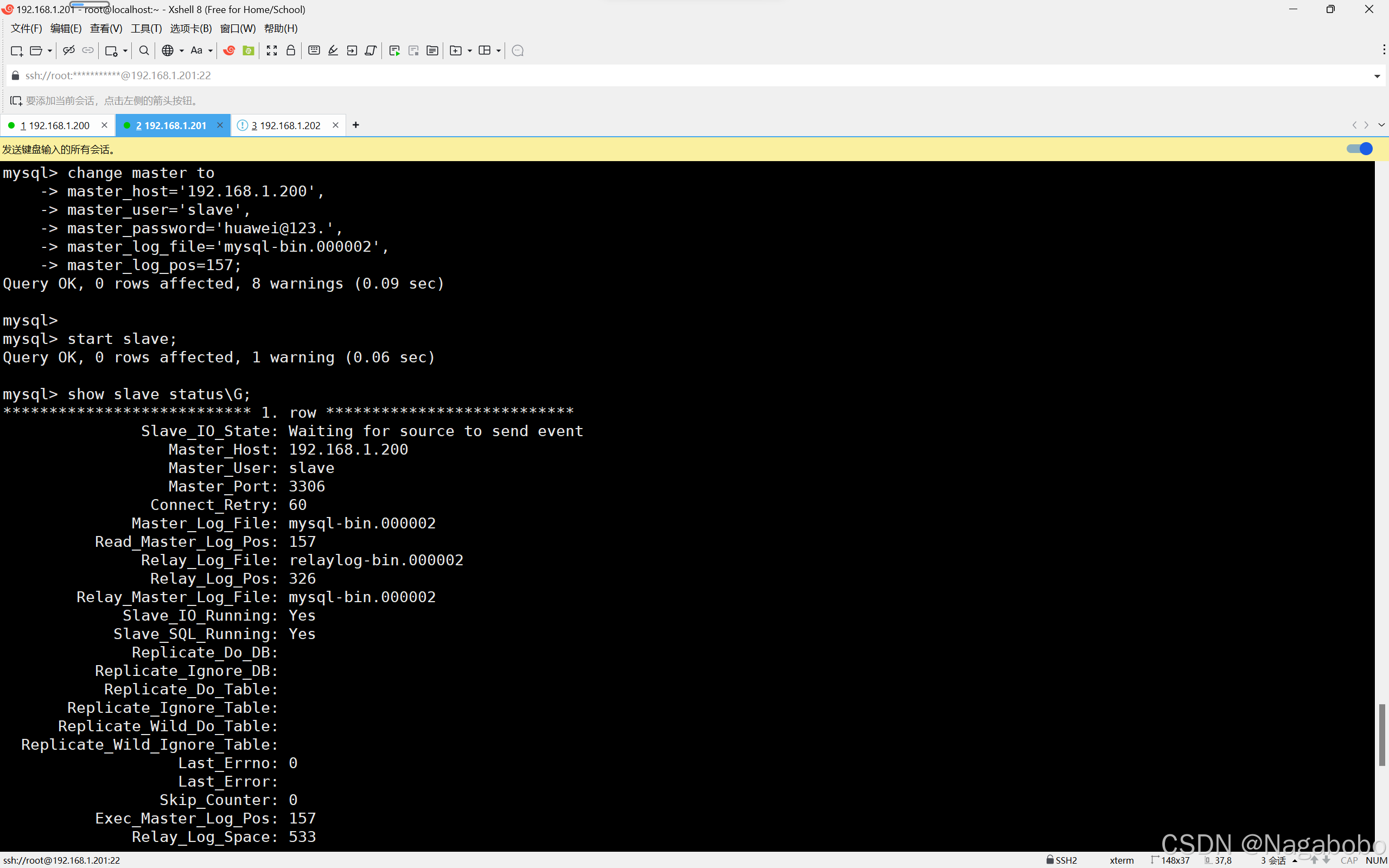Click the start script recording icon
The width and height of the screenshot is (1389, 868).
click(x=394, y=50)
